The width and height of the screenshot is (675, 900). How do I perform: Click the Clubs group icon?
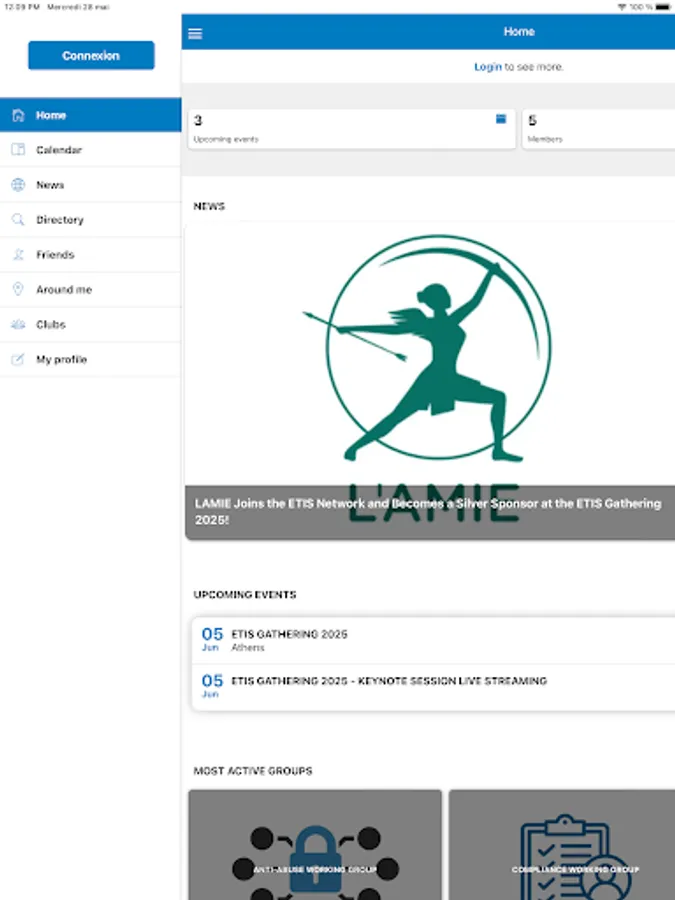18,324
